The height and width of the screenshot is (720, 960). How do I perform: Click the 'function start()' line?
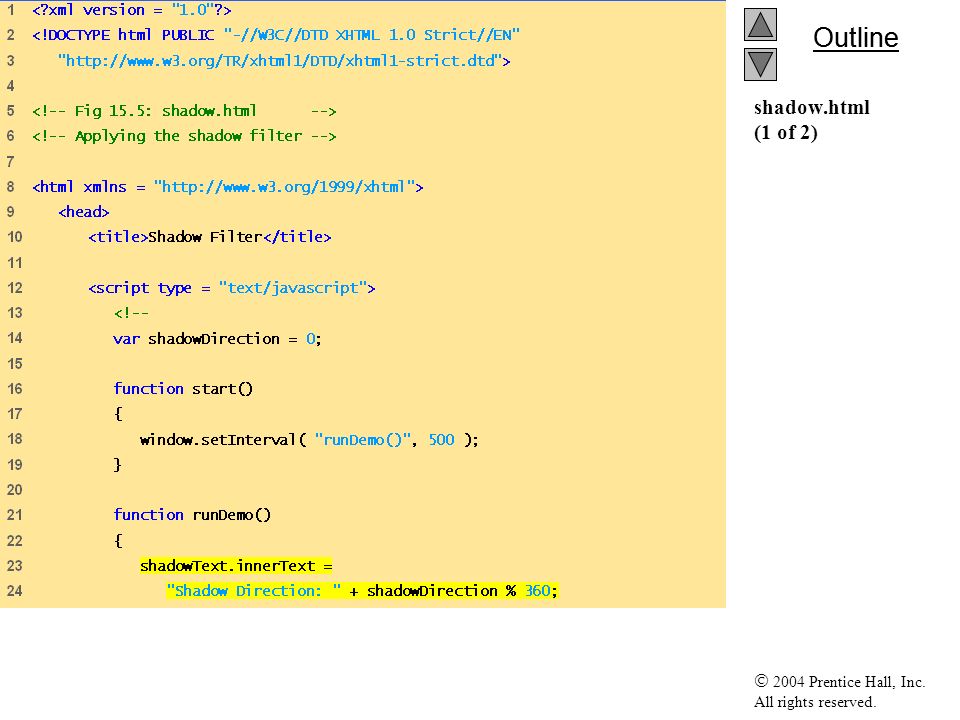pyautogui.click(x=183, y=389)
